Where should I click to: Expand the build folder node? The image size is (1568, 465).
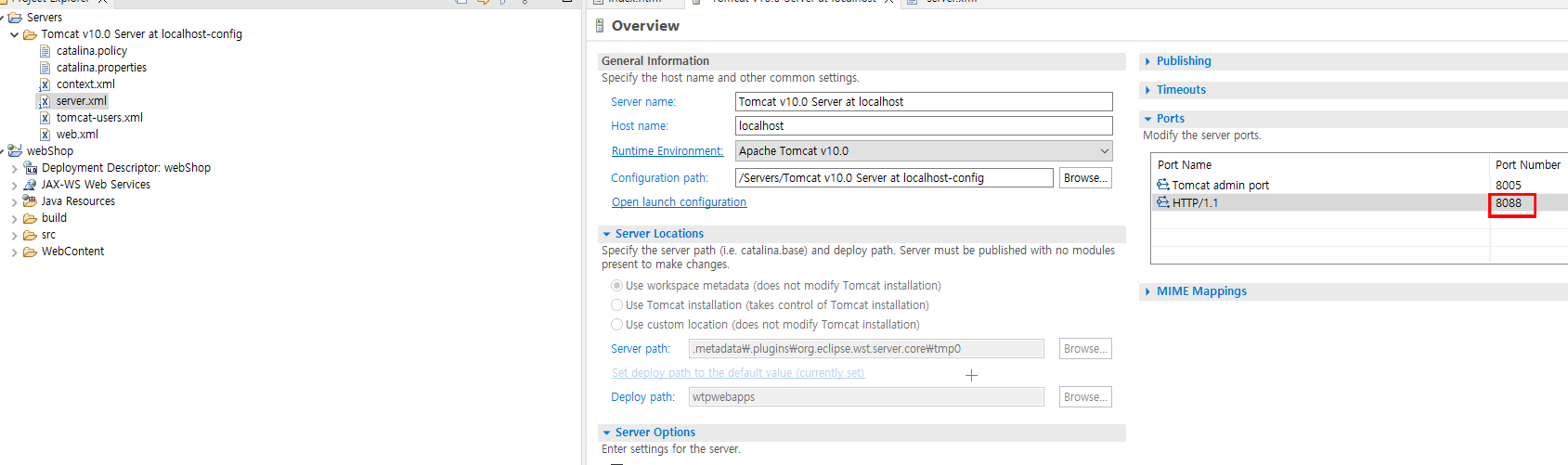point(14,218)
